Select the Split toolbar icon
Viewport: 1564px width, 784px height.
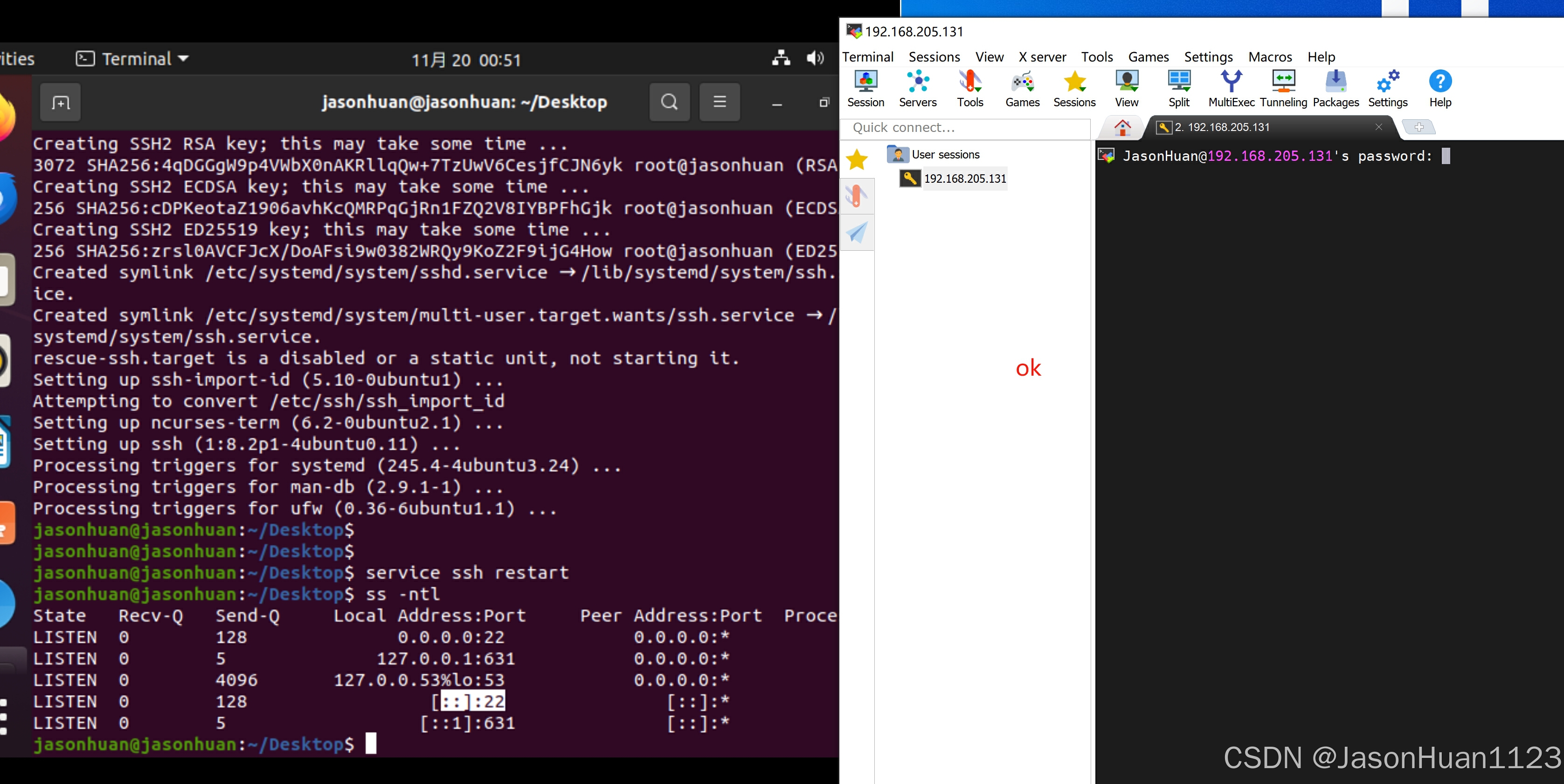[1179, 89]
